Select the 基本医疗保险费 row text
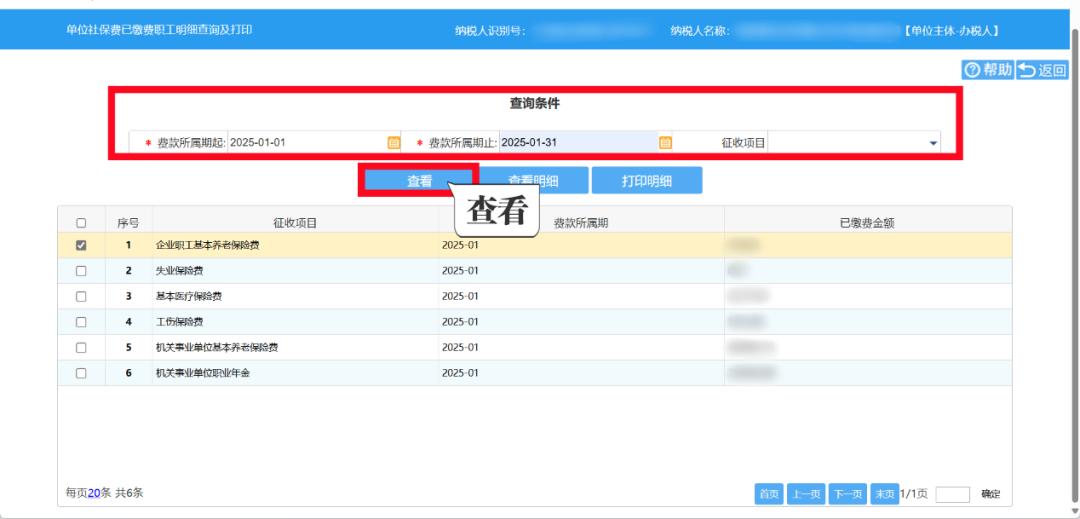 pyautogui.click(x=189, y=297)
